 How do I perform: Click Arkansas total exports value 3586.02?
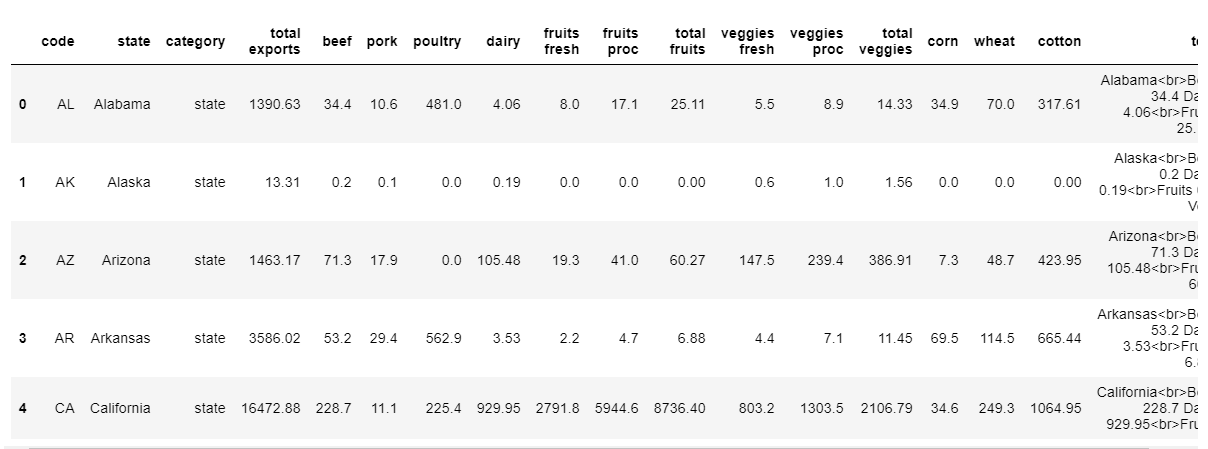coord(270,338)
